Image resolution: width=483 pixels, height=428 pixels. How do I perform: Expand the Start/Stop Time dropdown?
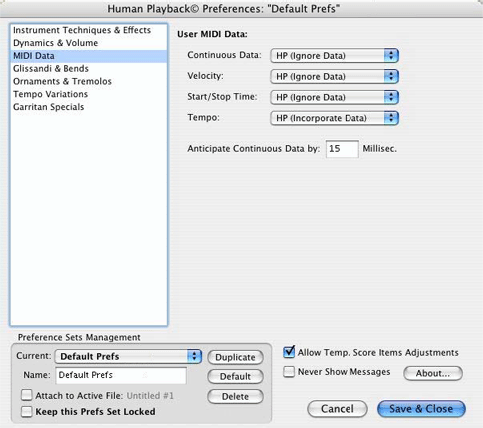click(x=334, y=97)
